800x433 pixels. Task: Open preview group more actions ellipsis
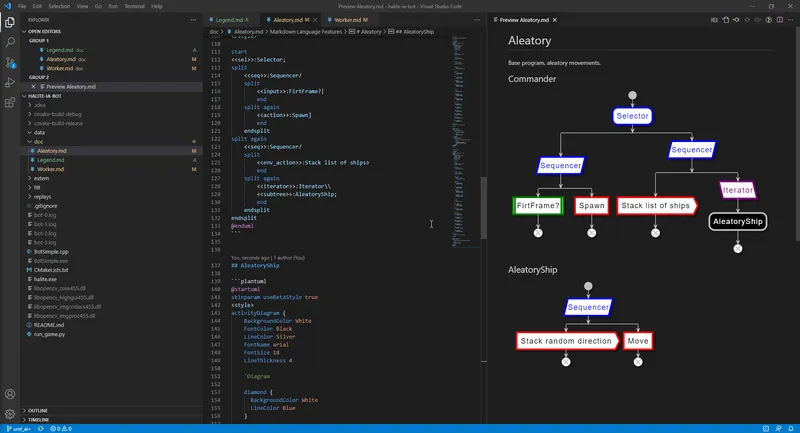tap(790, 20)
